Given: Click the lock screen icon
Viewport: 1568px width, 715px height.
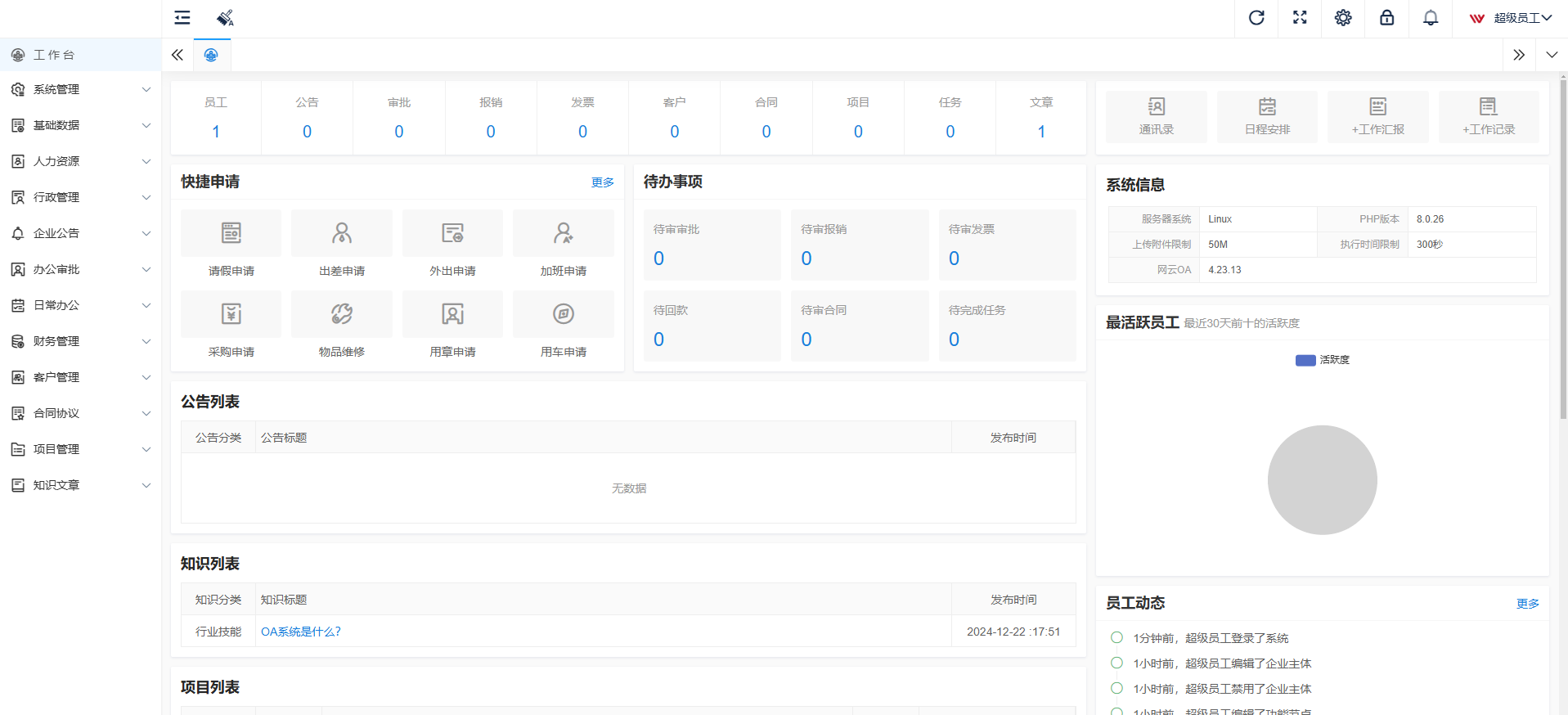Looking at the screenshot, I should 1386,18.
